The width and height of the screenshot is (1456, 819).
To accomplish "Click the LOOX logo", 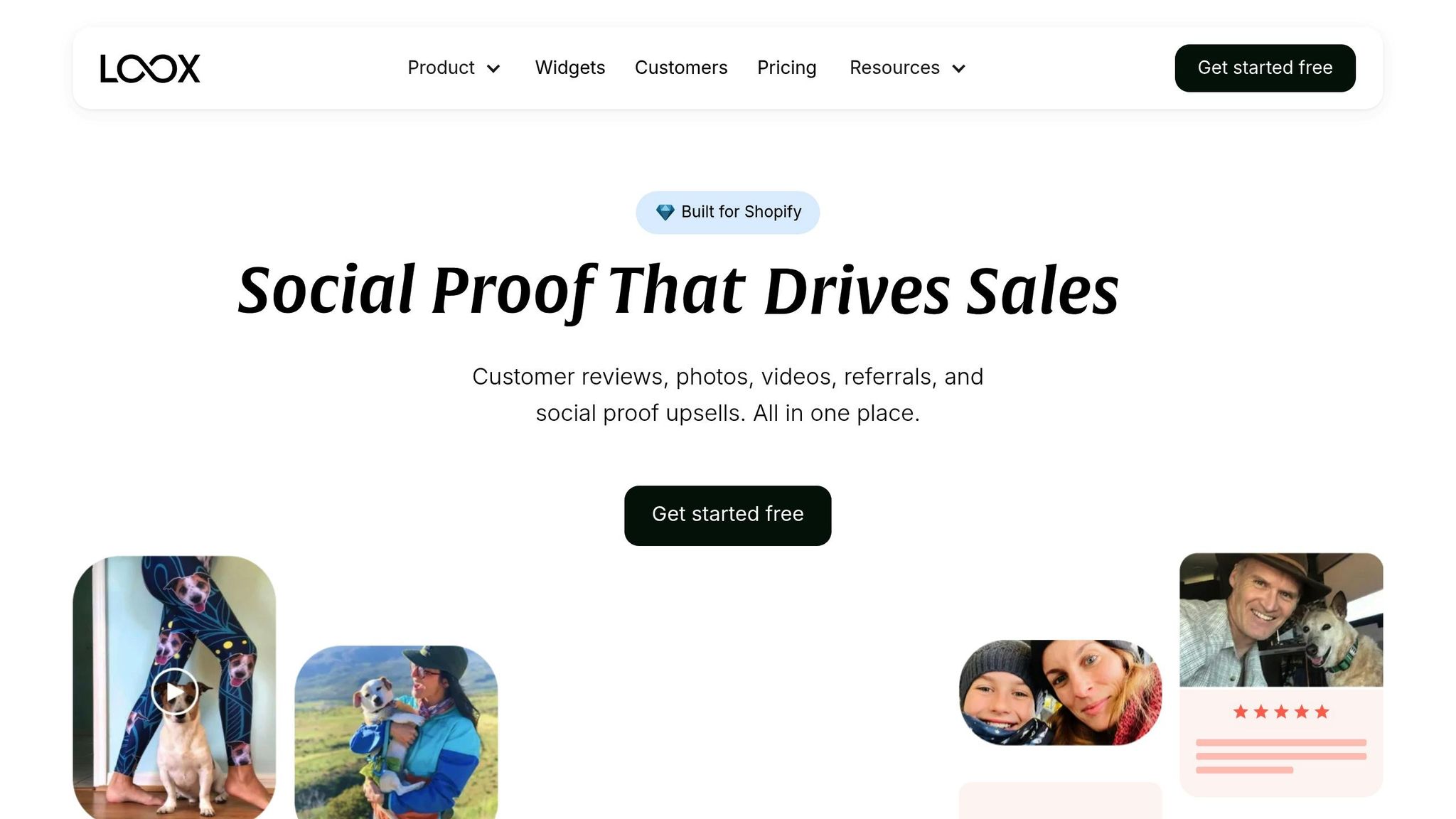I will (150, 68).
